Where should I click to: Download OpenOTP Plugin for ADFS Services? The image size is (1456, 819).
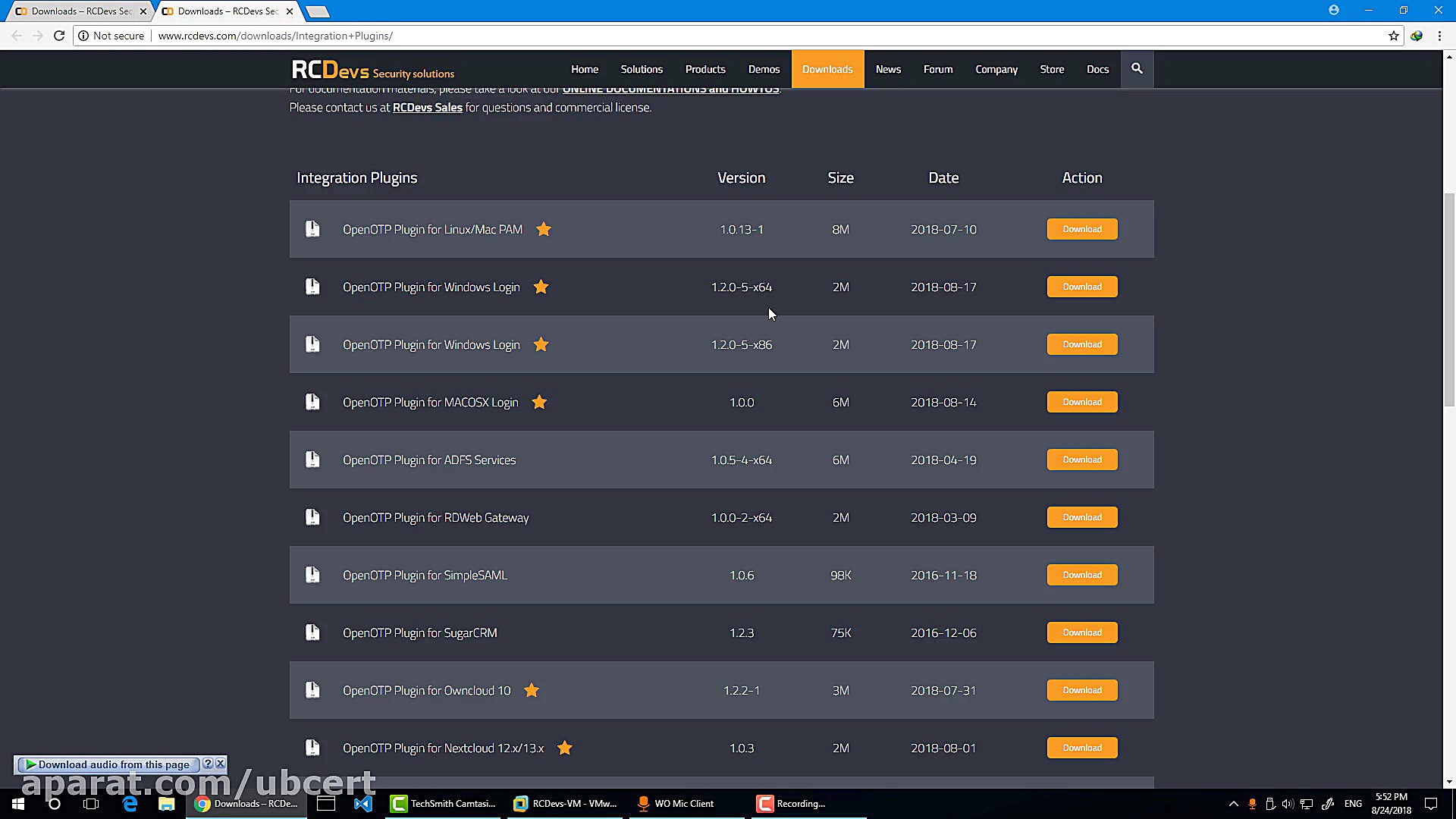[1082, 460]
